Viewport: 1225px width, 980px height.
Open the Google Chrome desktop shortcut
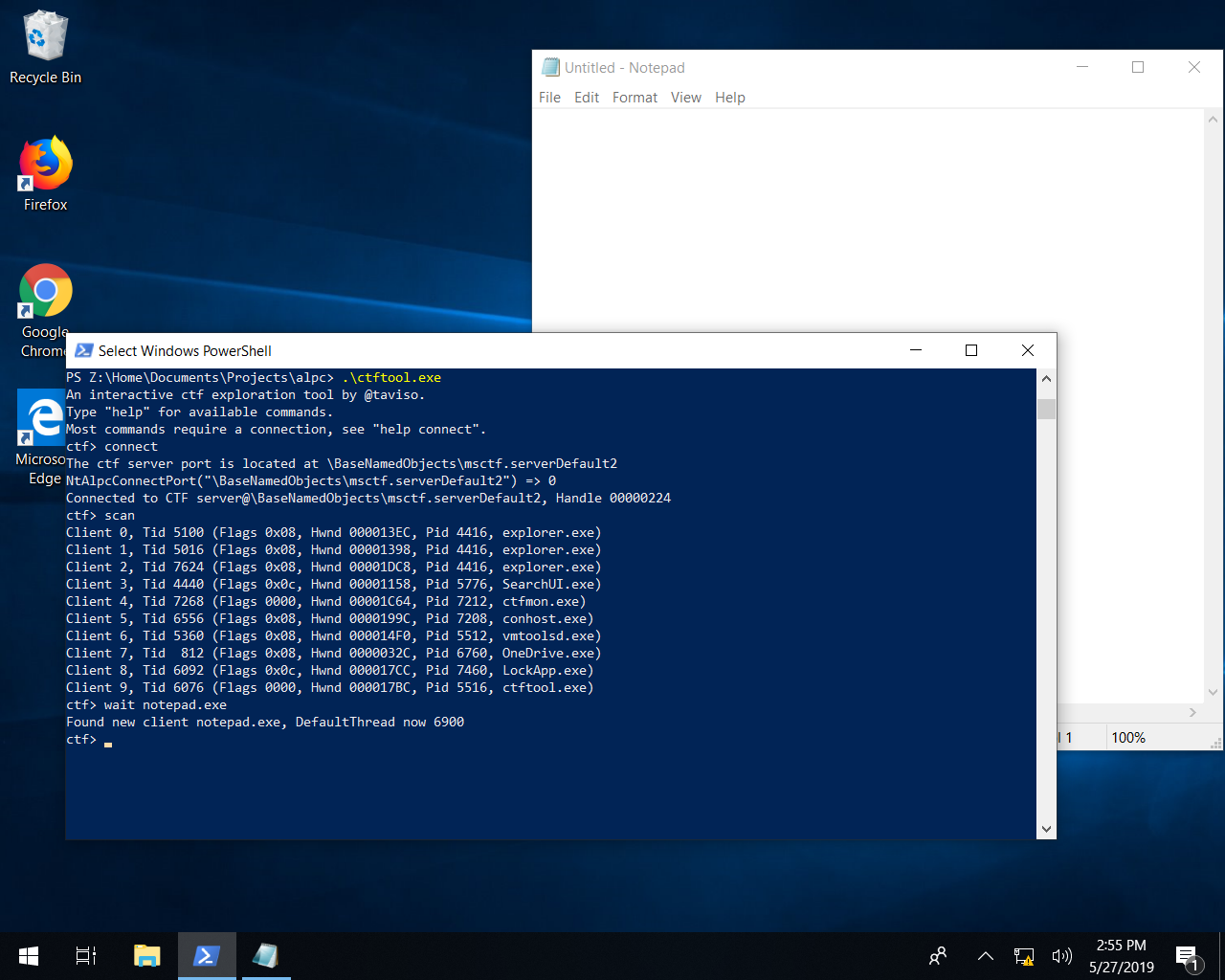tap(45, 292)
